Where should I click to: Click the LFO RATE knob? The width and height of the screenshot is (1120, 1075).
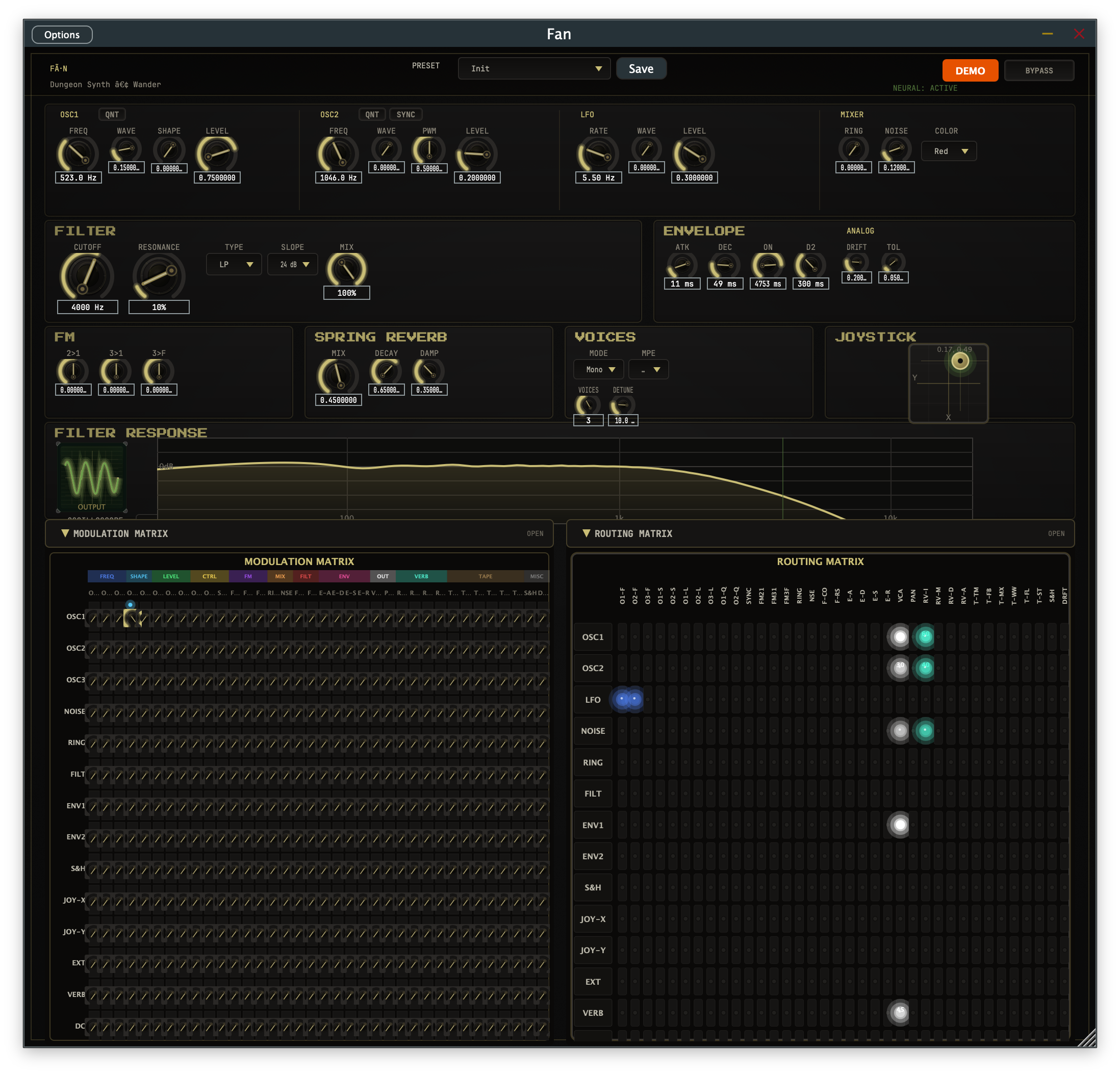click(598, 153)
